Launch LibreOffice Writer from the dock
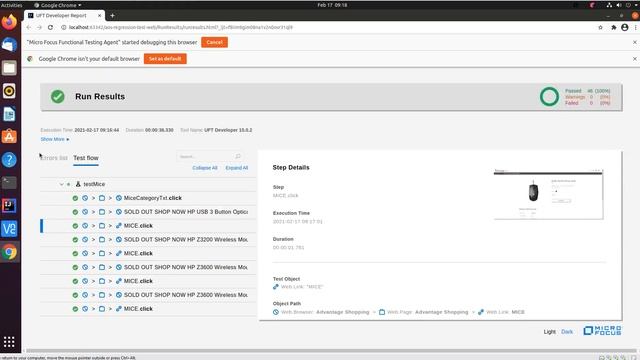This screenshot has height=360, width=640. [x=9, y=114]
